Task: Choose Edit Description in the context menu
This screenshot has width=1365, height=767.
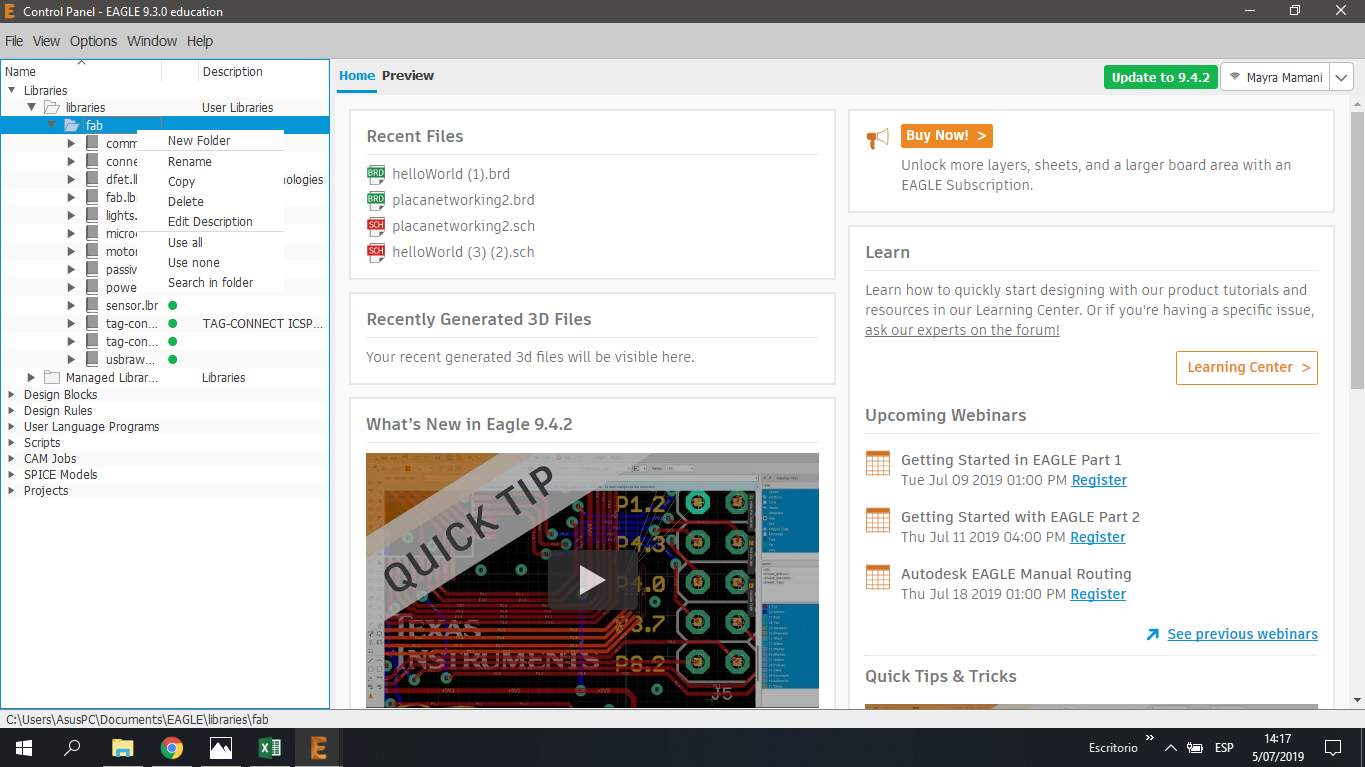Action: pos(210,221)
